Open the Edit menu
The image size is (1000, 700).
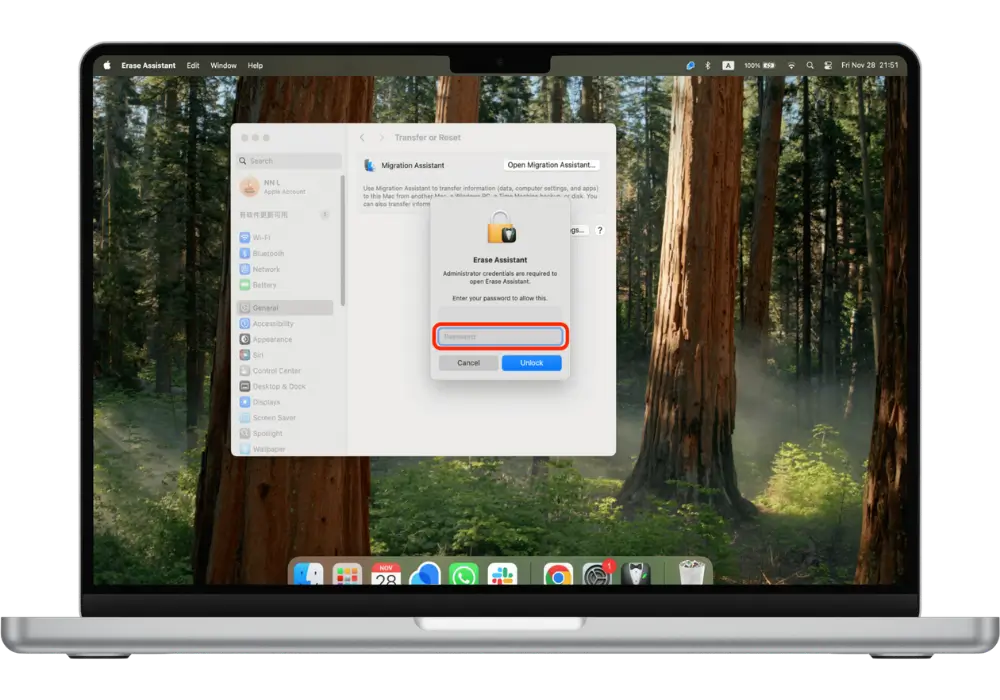(192, 65)
